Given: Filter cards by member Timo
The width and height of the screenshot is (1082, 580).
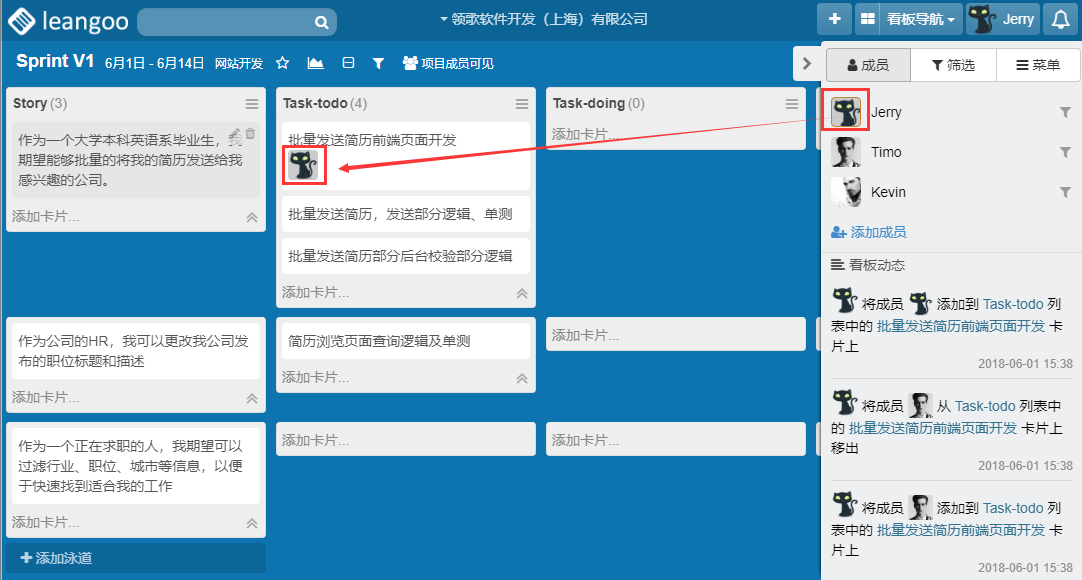Looking at the screenshot, I should (x=1065, y=153).
